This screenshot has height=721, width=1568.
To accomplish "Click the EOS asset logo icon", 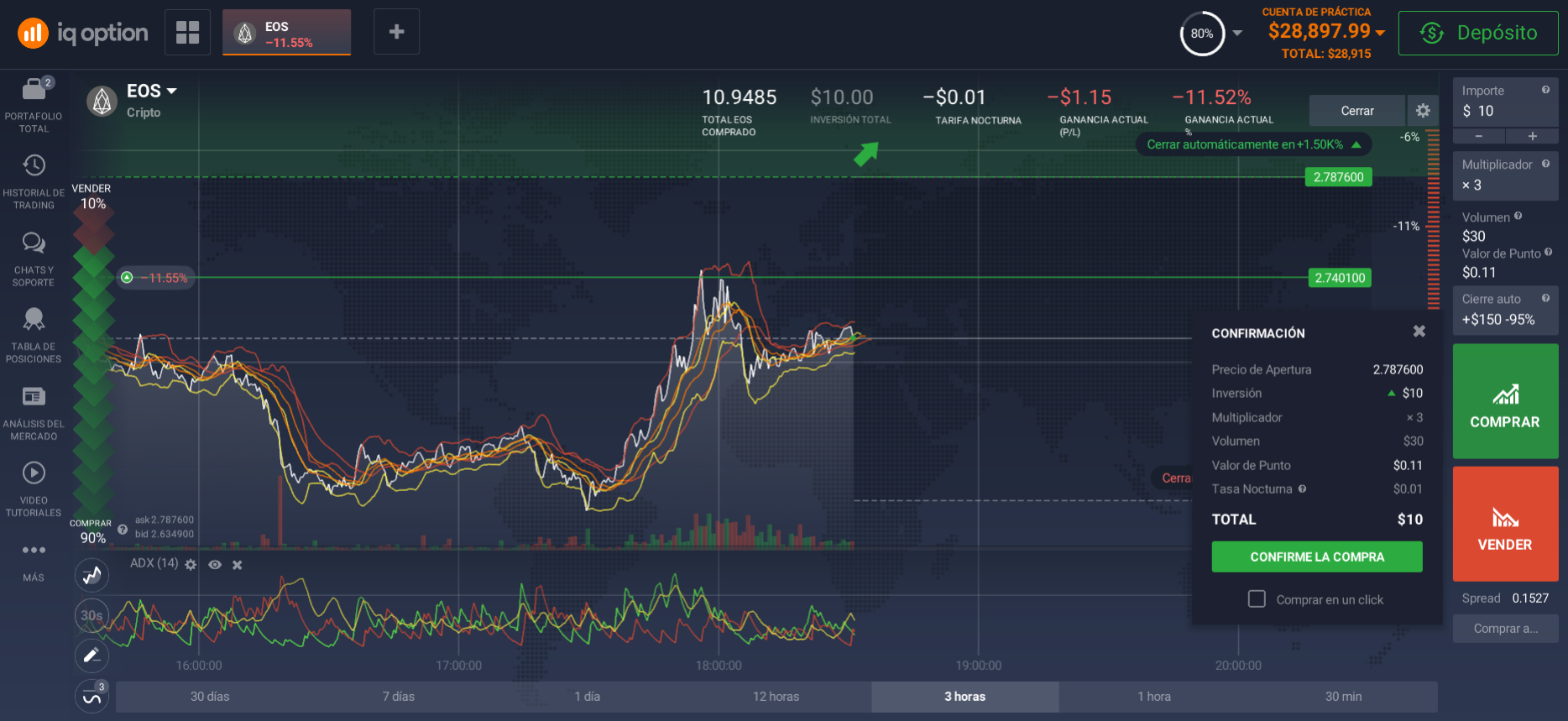I will (x=102, y=102).
